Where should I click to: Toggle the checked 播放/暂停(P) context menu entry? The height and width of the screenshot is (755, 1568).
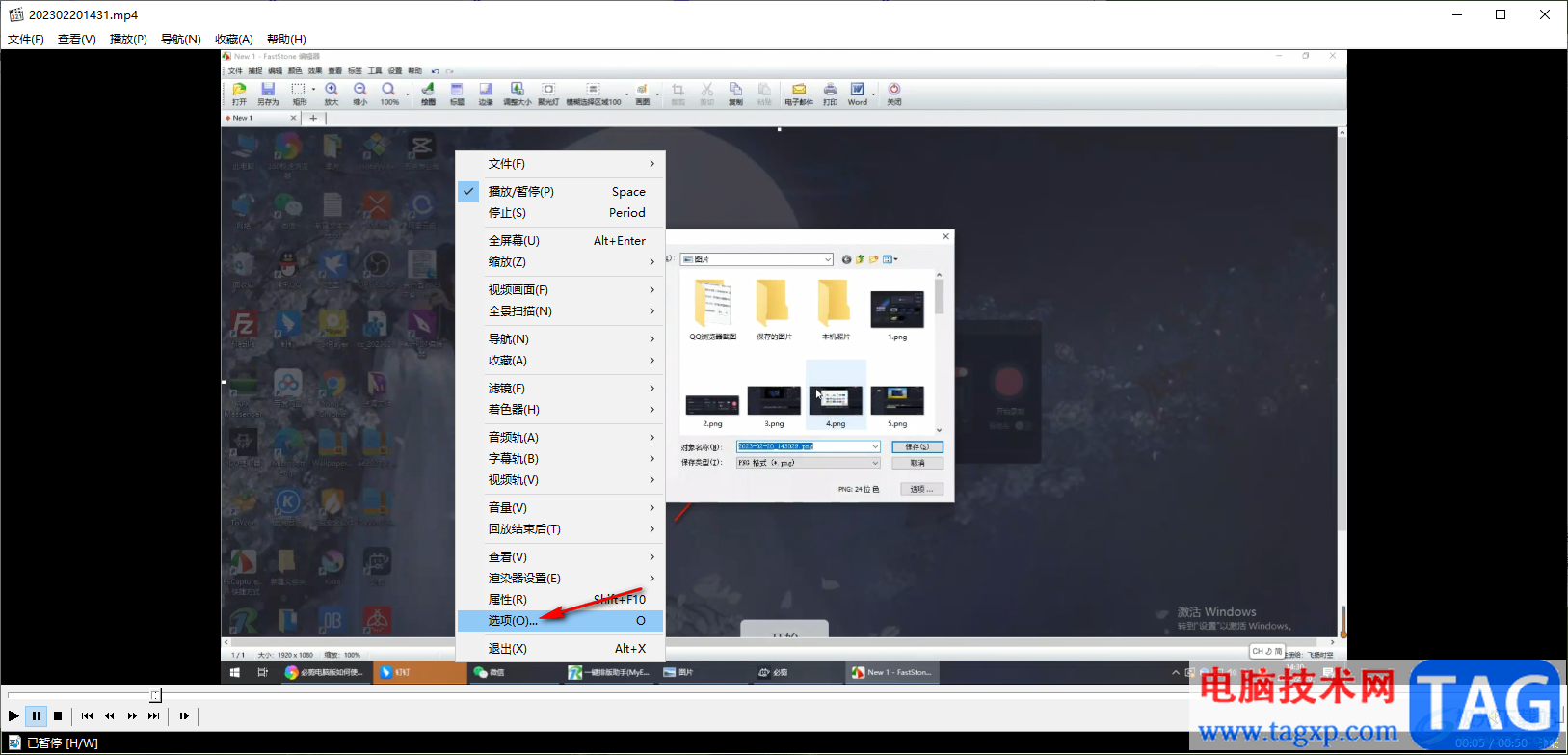(561, 192)
